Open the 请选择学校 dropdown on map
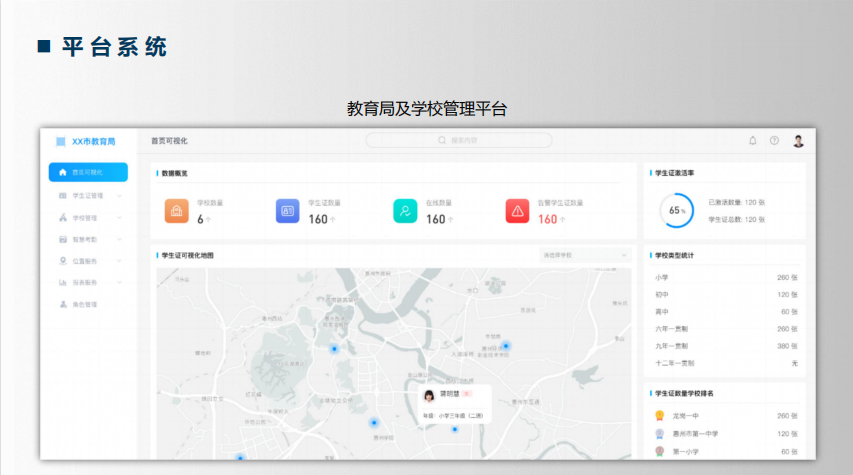Screen dimensions: 853x475 586,255
